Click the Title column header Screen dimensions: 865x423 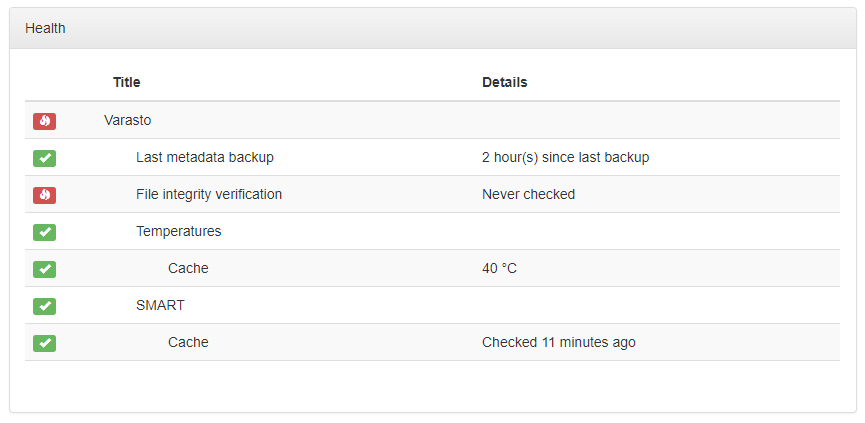coord(126,82)
